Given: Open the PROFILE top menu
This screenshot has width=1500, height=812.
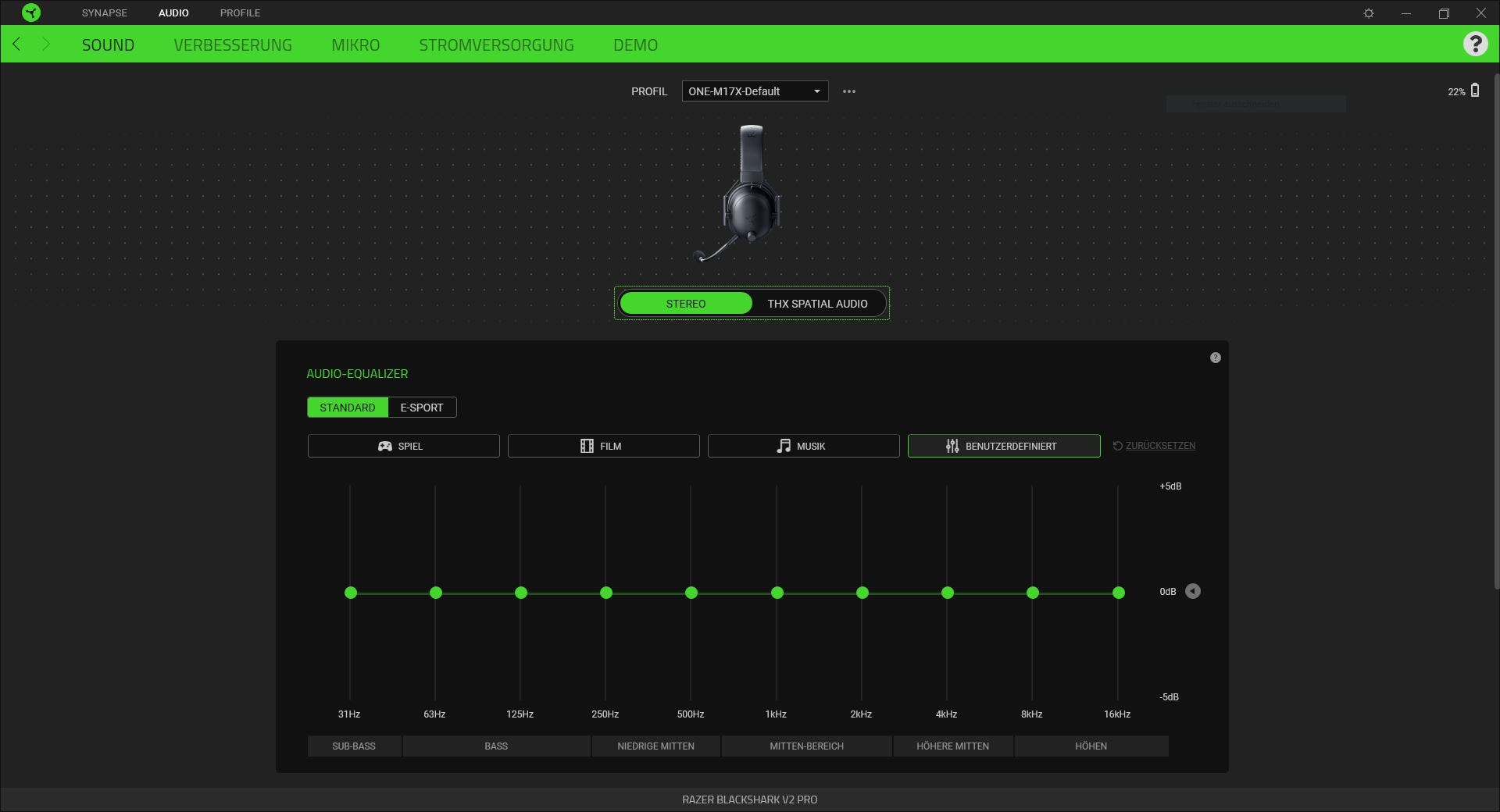Looking at the screenshot, I should click(x=240, y=13).
